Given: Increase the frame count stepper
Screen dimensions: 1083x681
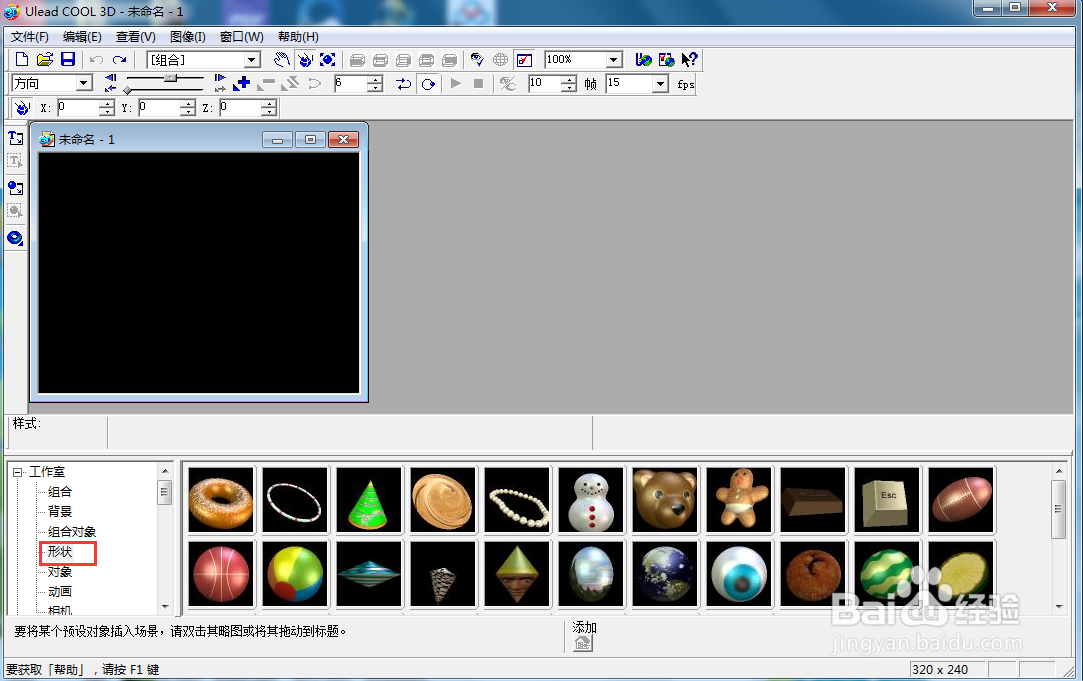Looking at the screenshot, I should [568, 80].
